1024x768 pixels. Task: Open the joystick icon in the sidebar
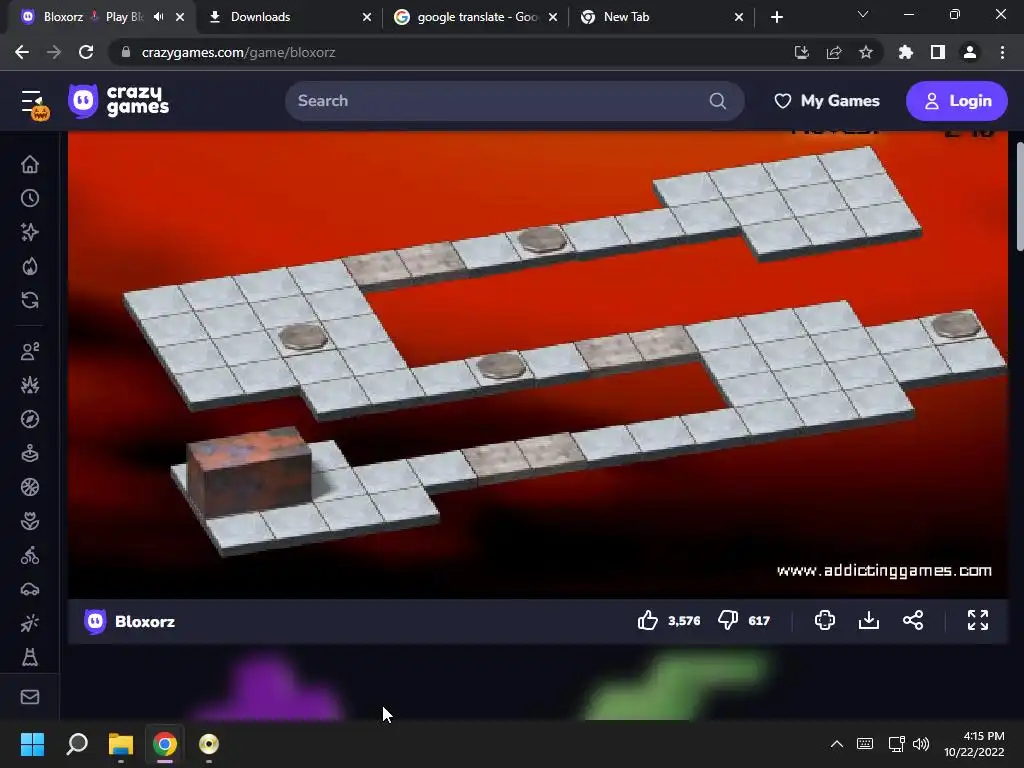(30, 453)
